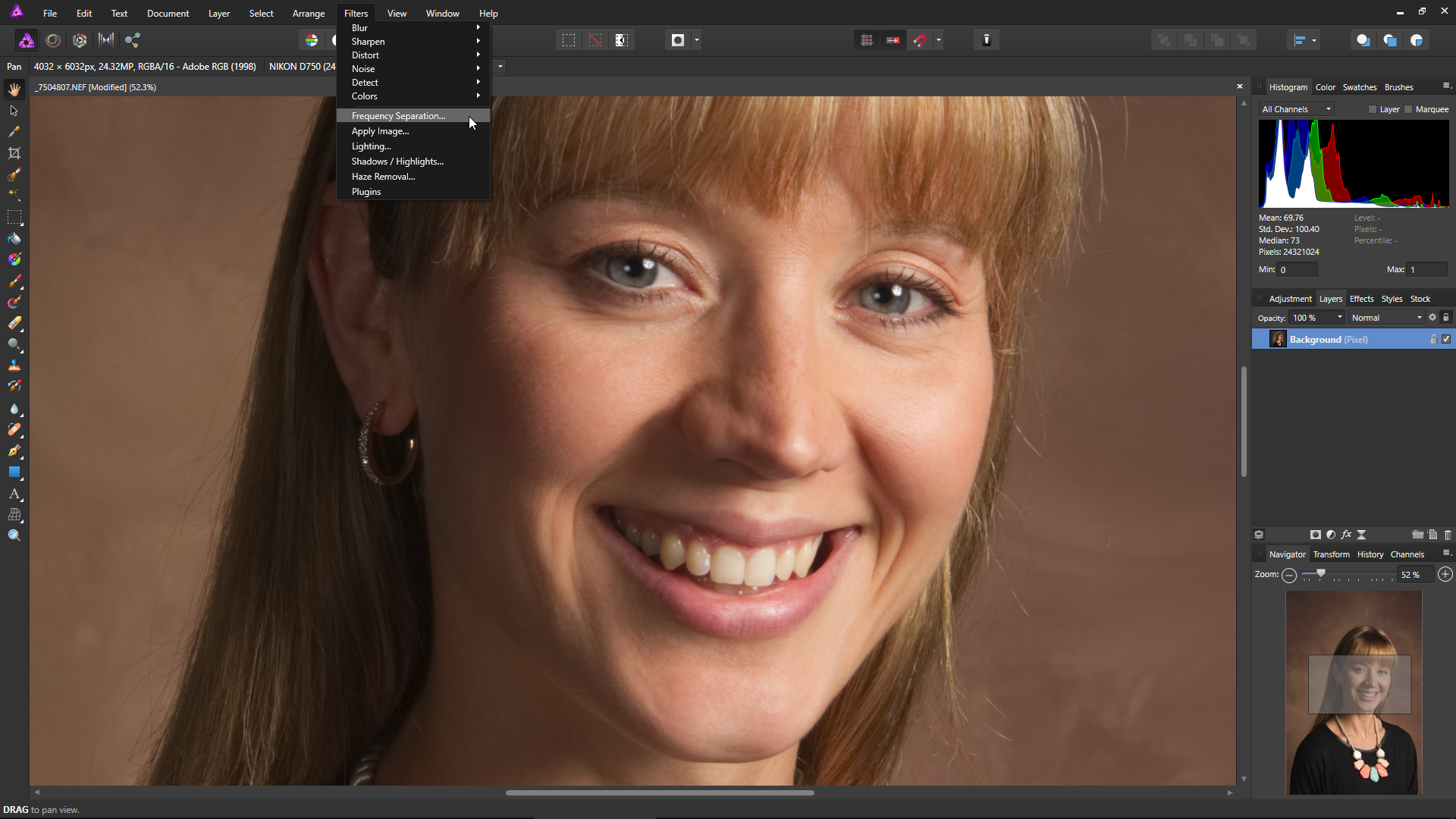
Task: Select the Crop tool in the toolbar
Action: coord(14,153)
